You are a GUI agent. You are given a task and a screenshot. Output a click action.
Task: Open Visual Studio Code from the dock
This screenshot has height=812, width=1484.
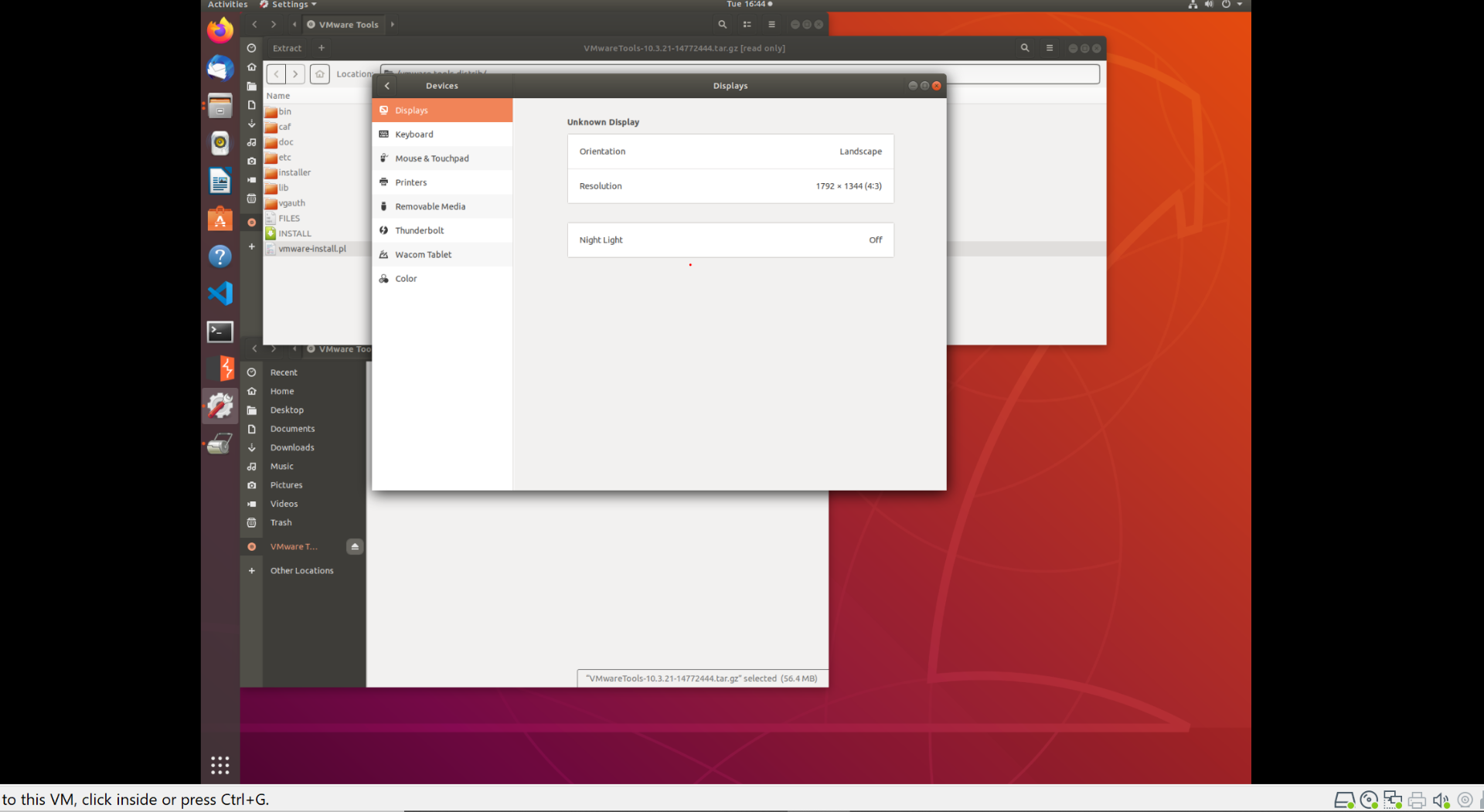pyautogui.click(x=220, y=294)
